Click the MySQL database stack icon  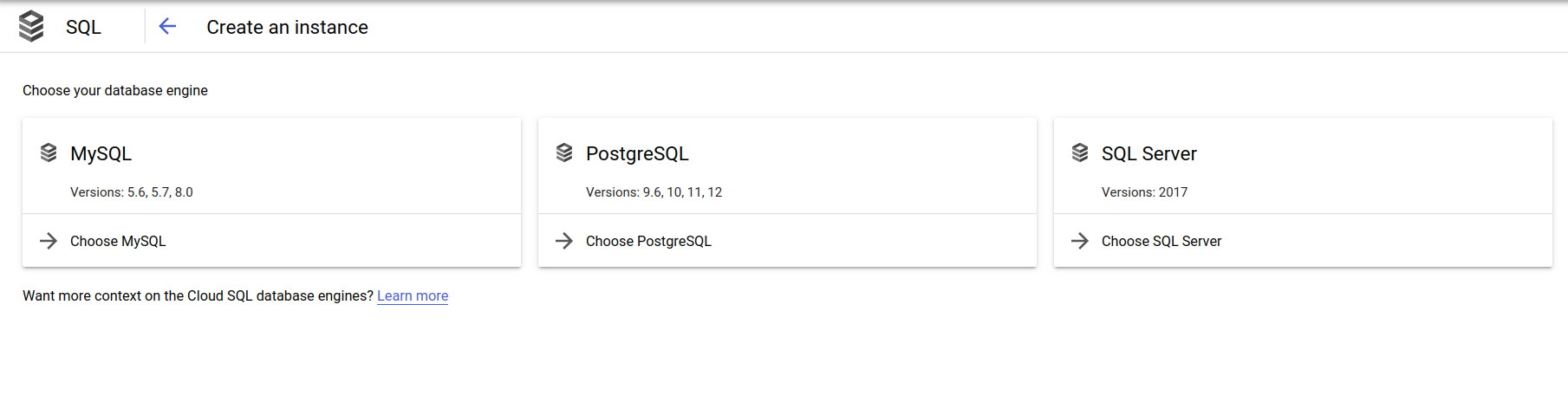[x=49, y=153]
